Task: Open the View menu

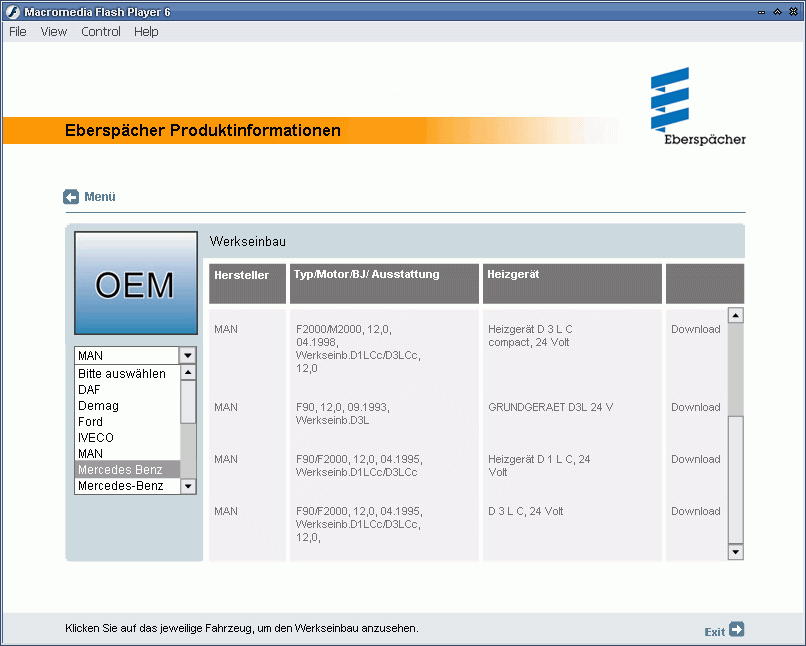Action: (54, 32)
